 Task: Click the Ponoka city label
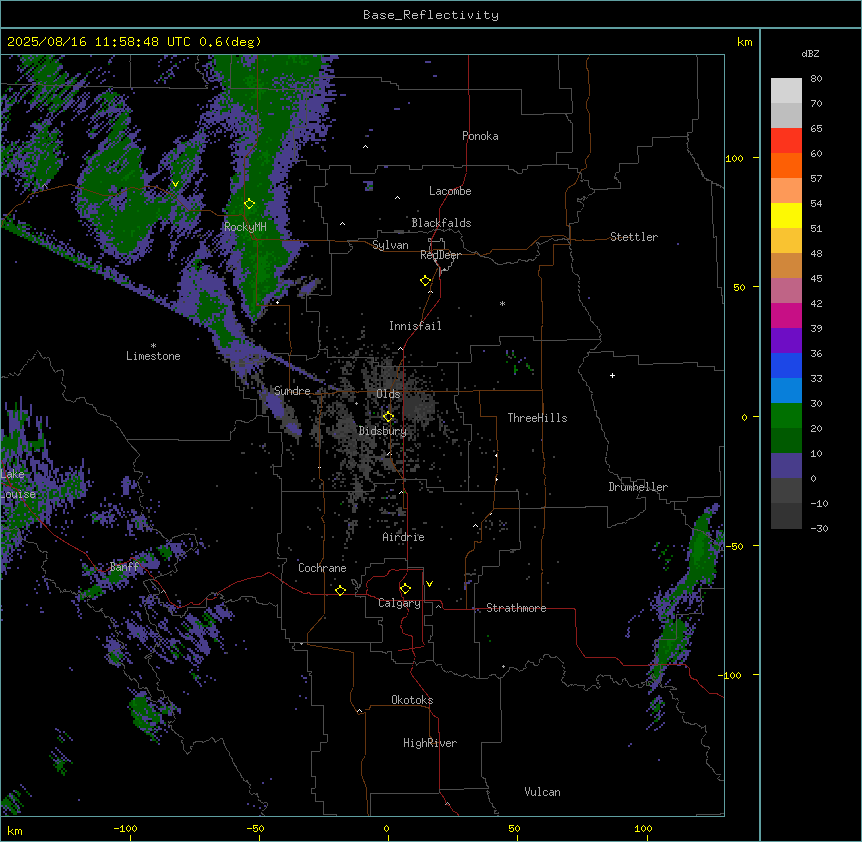point(480,136)
